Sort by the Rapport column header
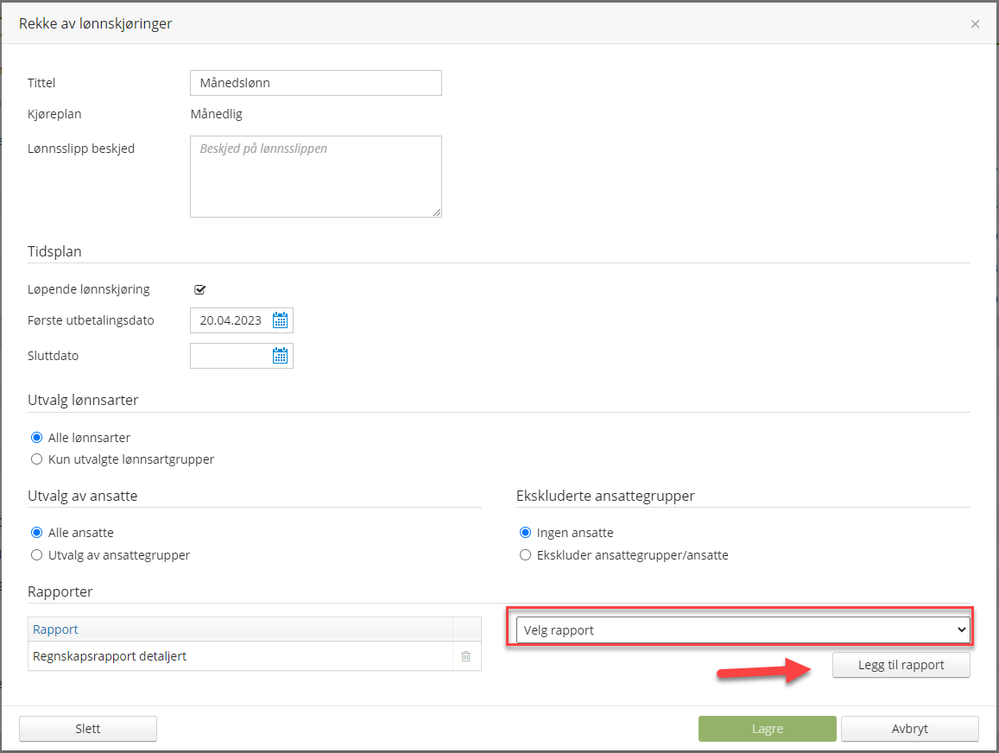Image resolution: width=999 pixels, height=753 pixels. (55, 629)
